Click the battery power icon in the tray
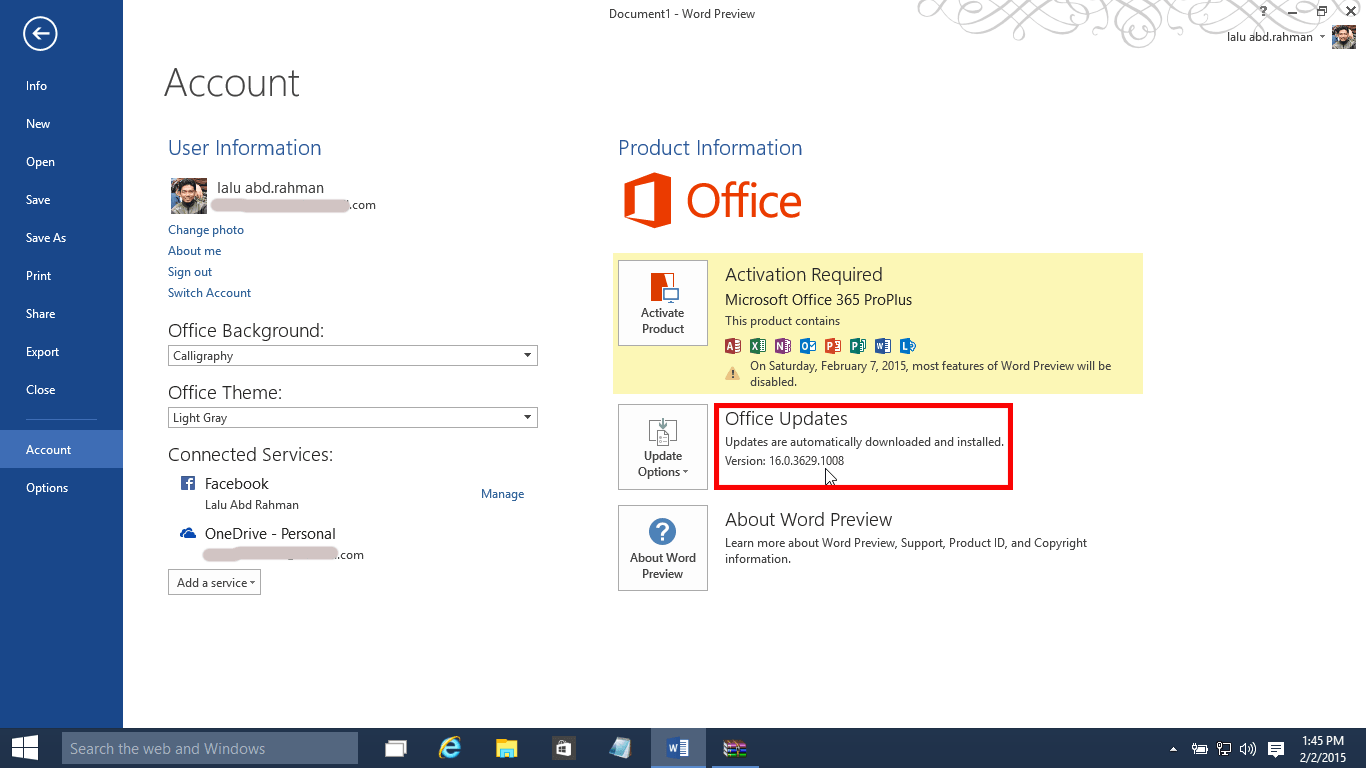 (1200, 748)
